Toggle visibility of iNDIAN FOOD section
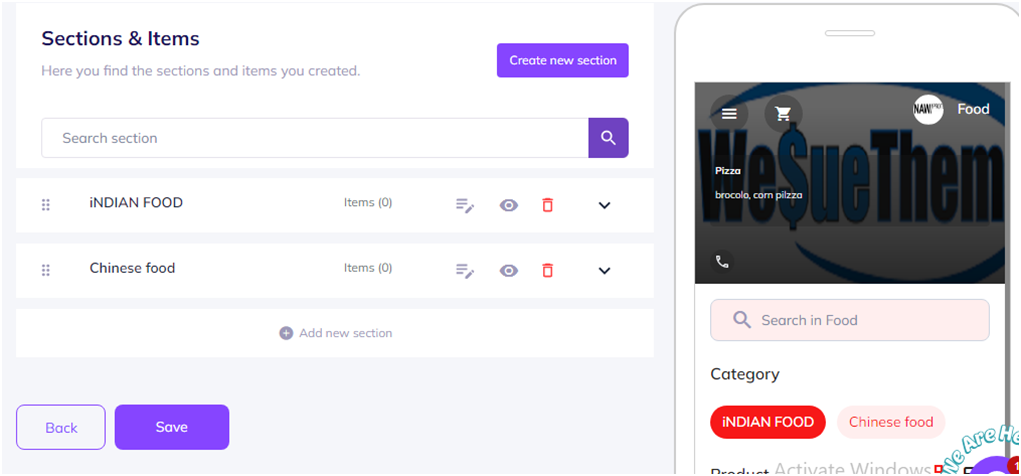Image resolution: width=1021 pixels, height=476 pixels. tap(509, 205)
